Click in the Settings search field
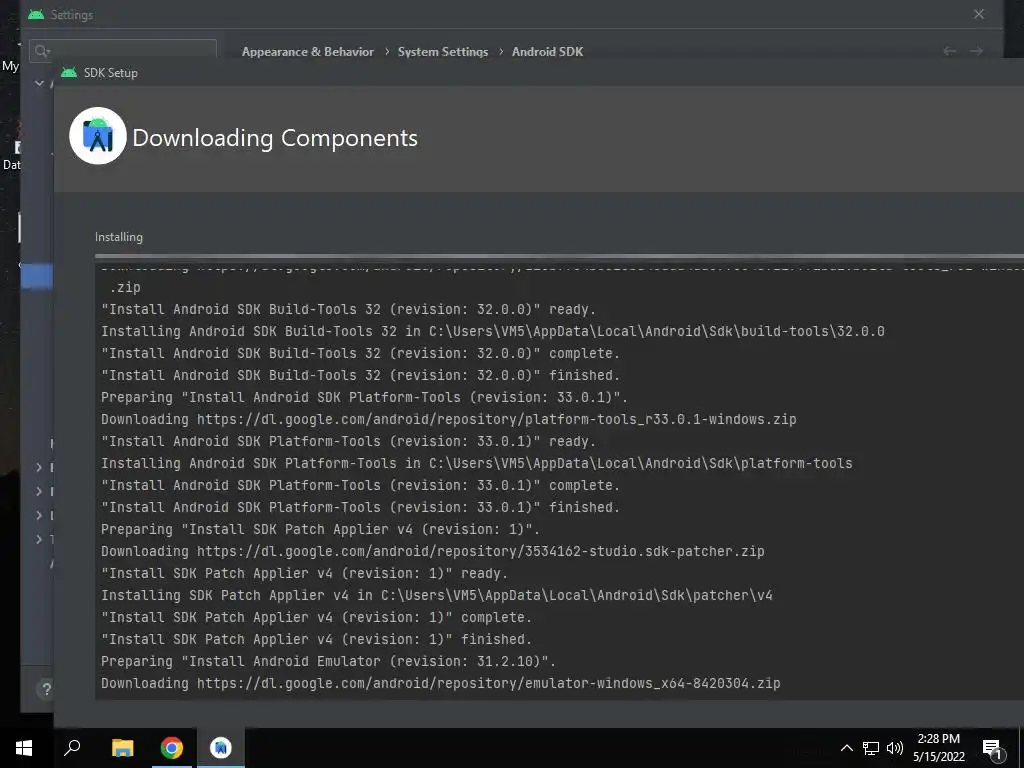The height and width of the screenshot is (768, 1024). point(123,50)
